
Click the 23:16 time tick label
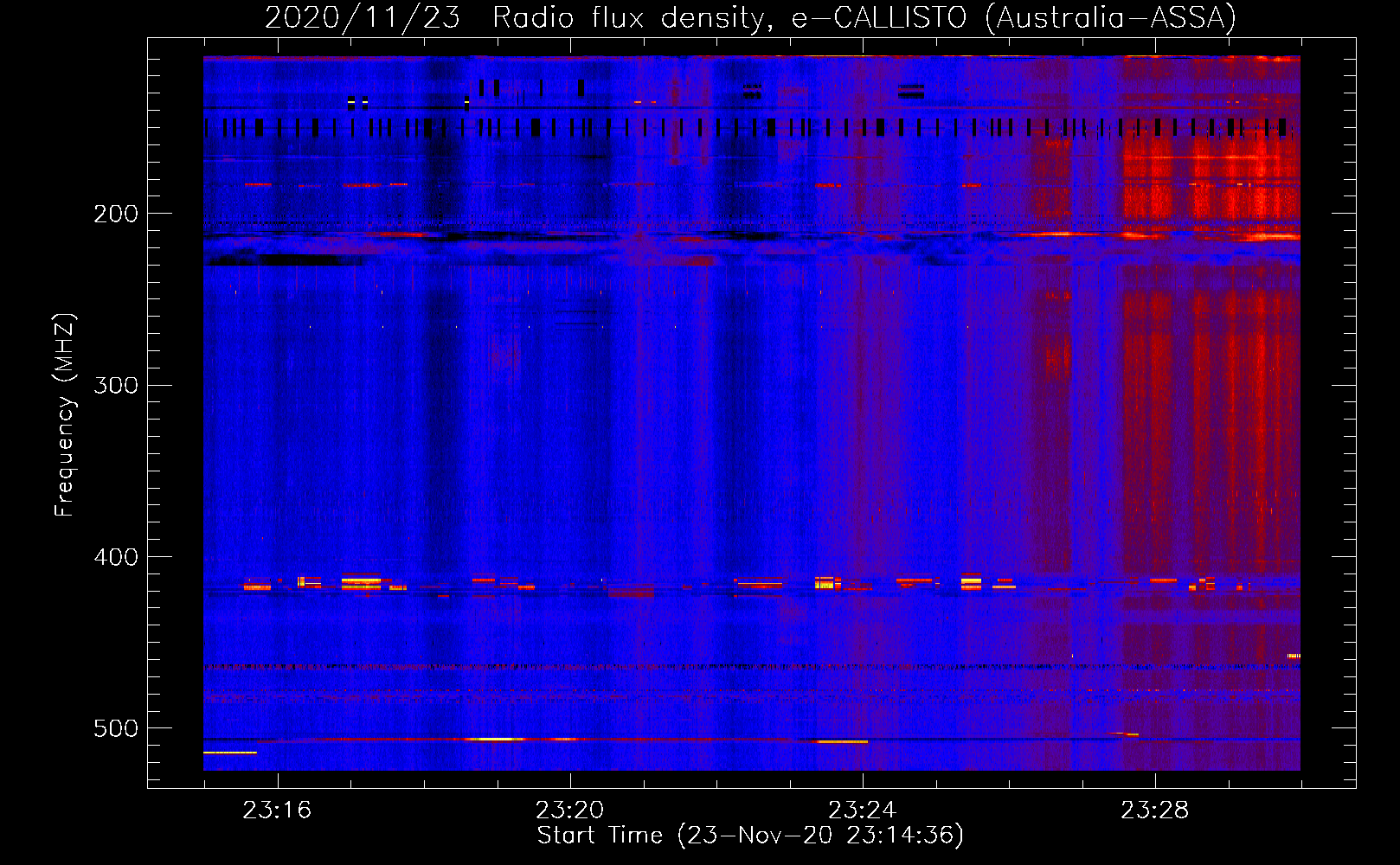(277, 811)
